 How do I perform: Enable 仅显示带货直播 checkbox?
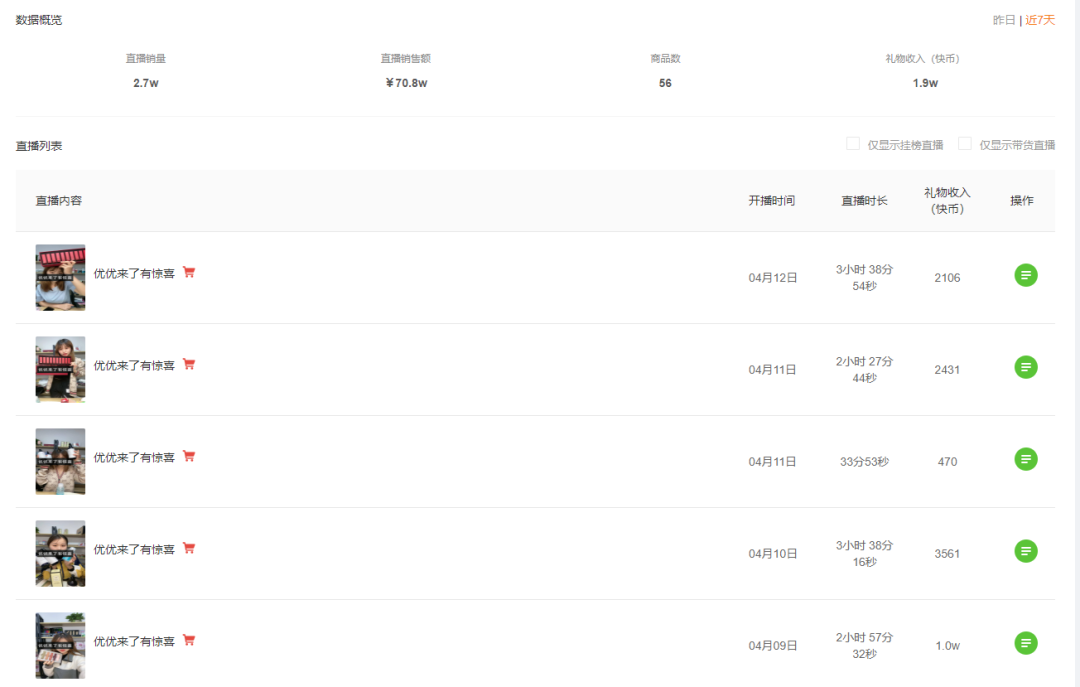(965, 143)
